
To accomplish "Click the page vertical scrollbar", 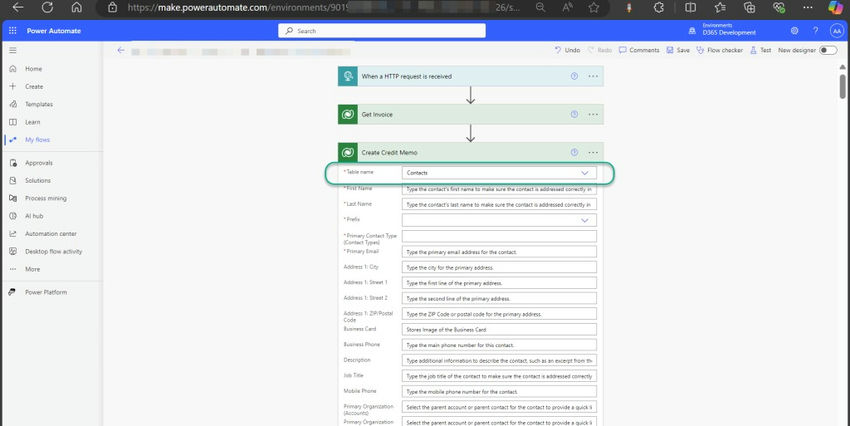I will click(x=842, y=87).
